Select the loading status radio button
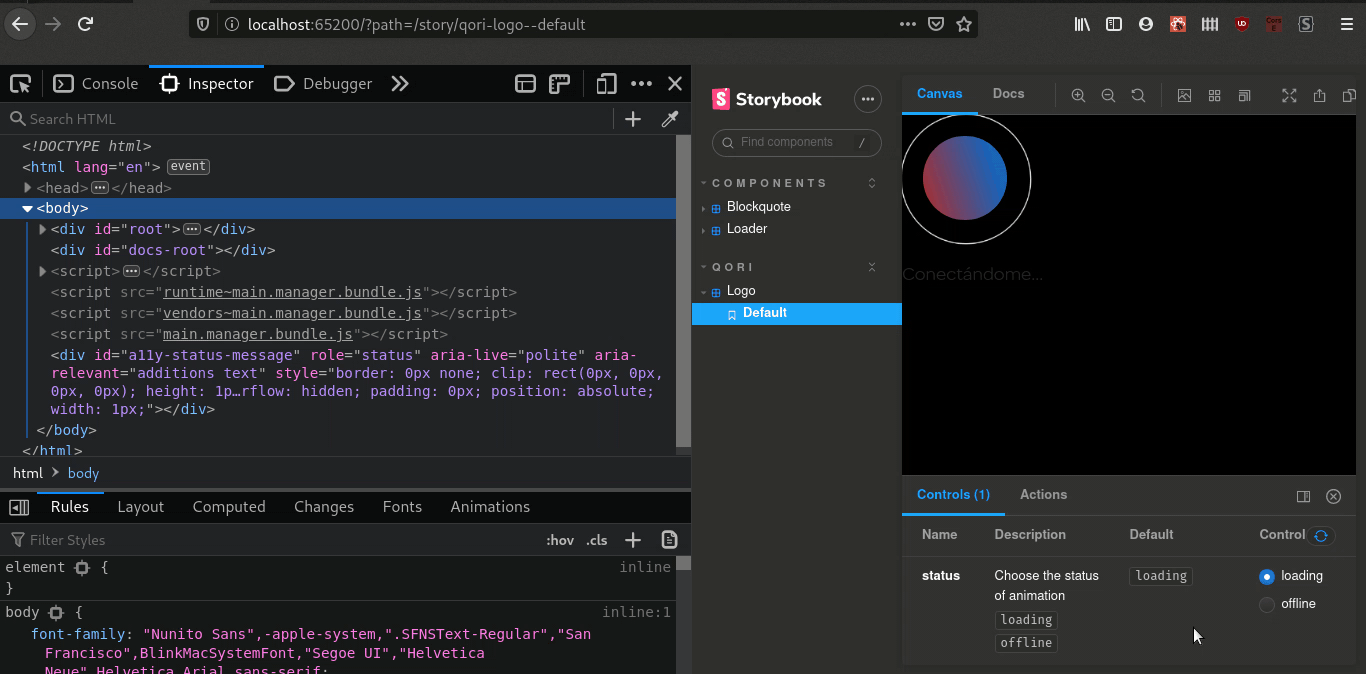Screen dimensions: 1366x674 1267,575
